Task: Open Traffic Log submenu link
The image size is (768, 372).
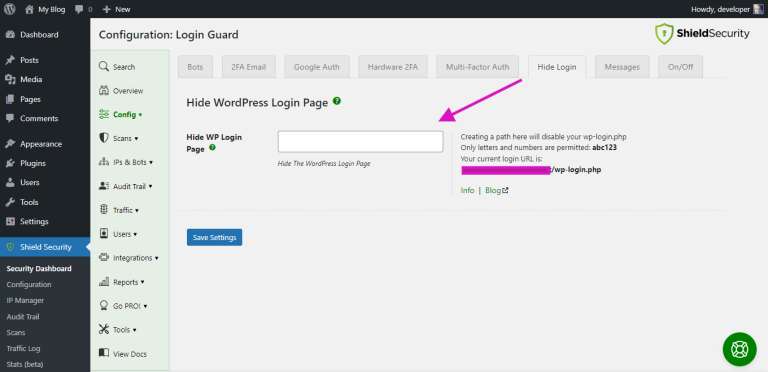Action: click(x=23, y=349)
